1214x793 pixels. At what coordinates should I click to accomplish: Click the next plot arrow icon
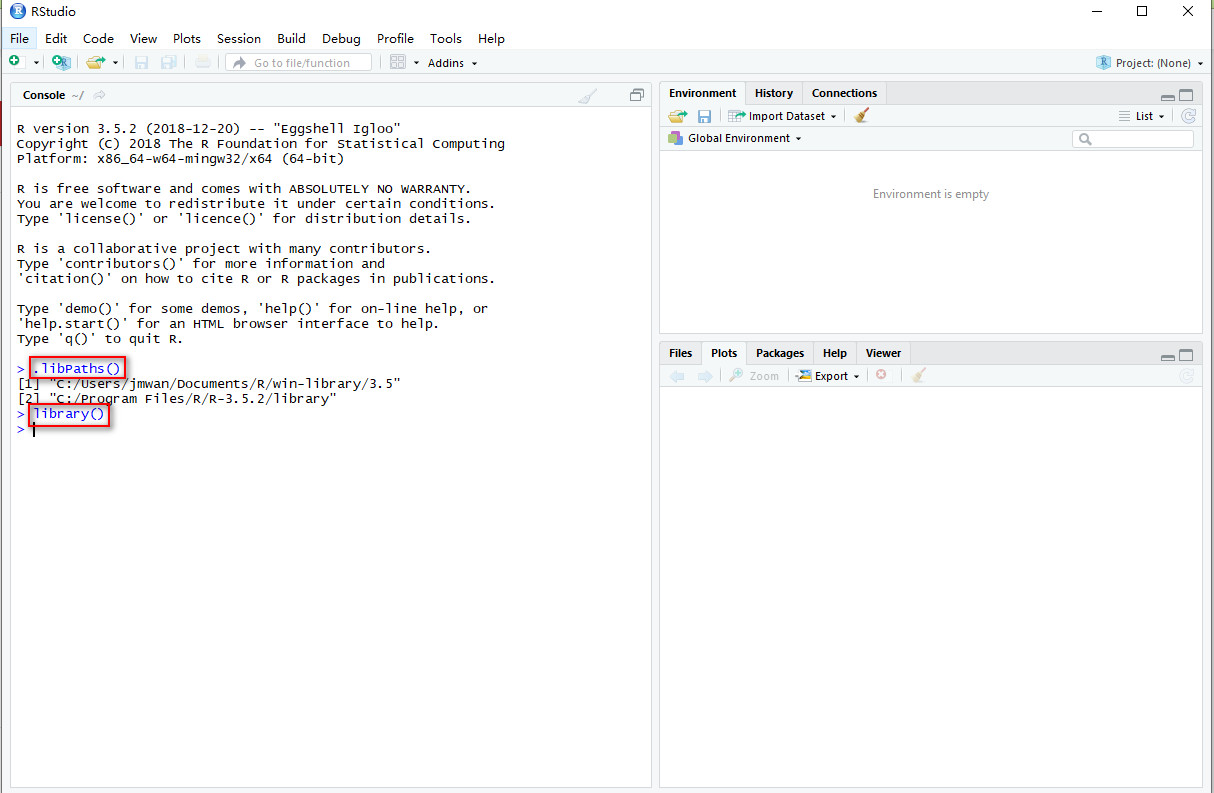click(704, 376)
